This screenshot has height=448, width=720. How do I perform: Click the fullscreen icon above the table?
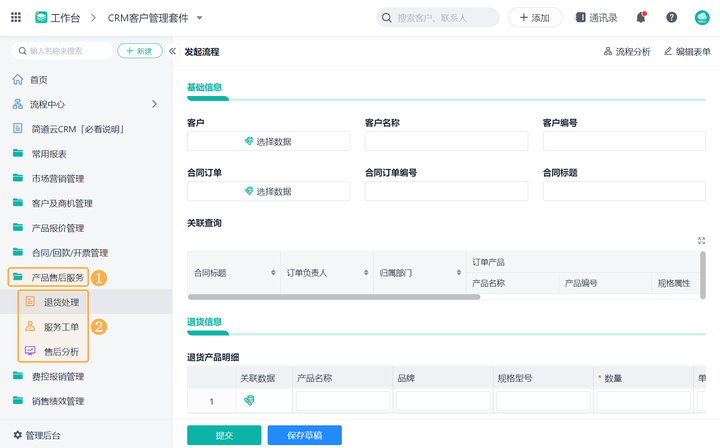pos(702,241)
